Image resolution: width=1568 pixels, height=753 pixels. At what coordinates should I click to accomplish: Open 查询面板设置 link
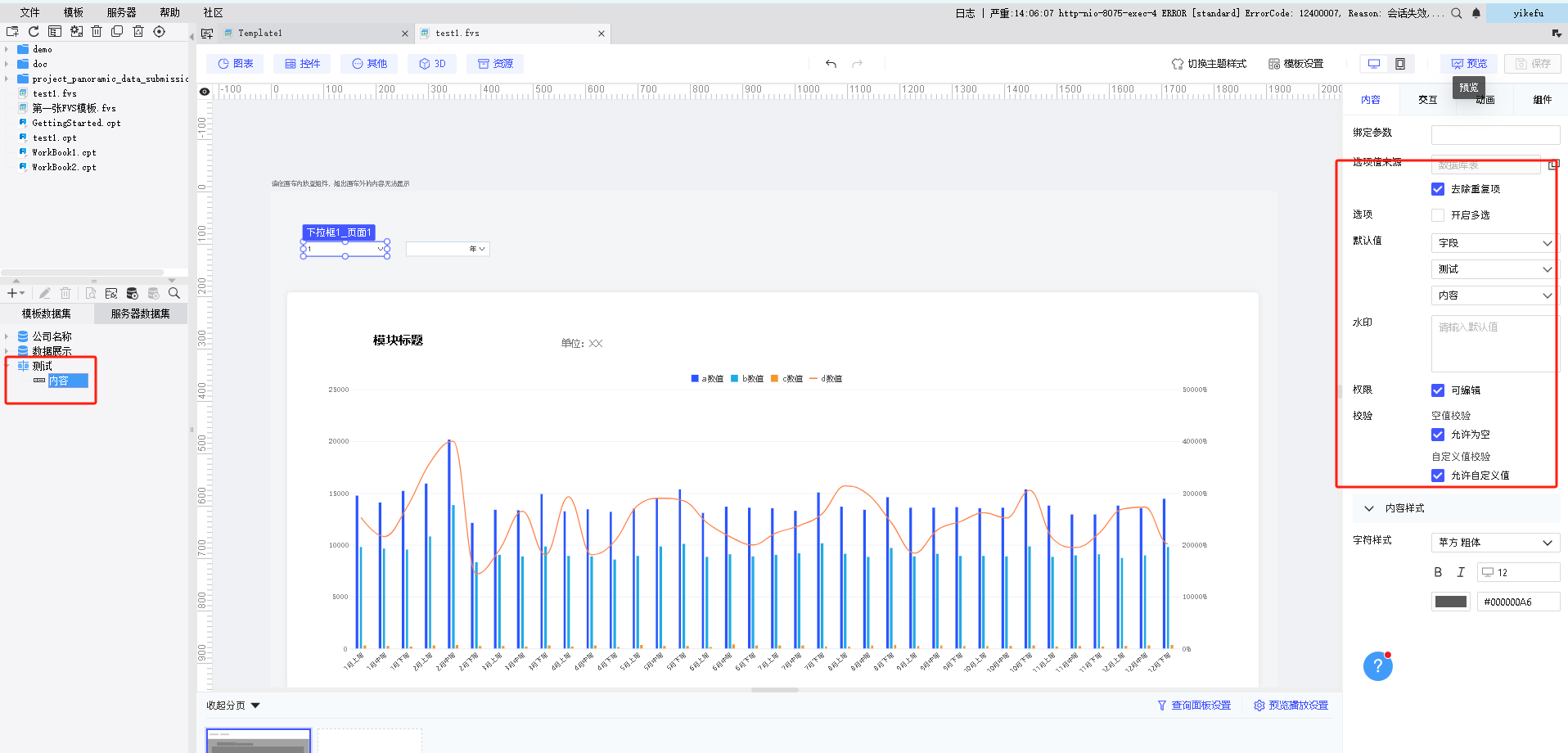tap(1194, 706)
